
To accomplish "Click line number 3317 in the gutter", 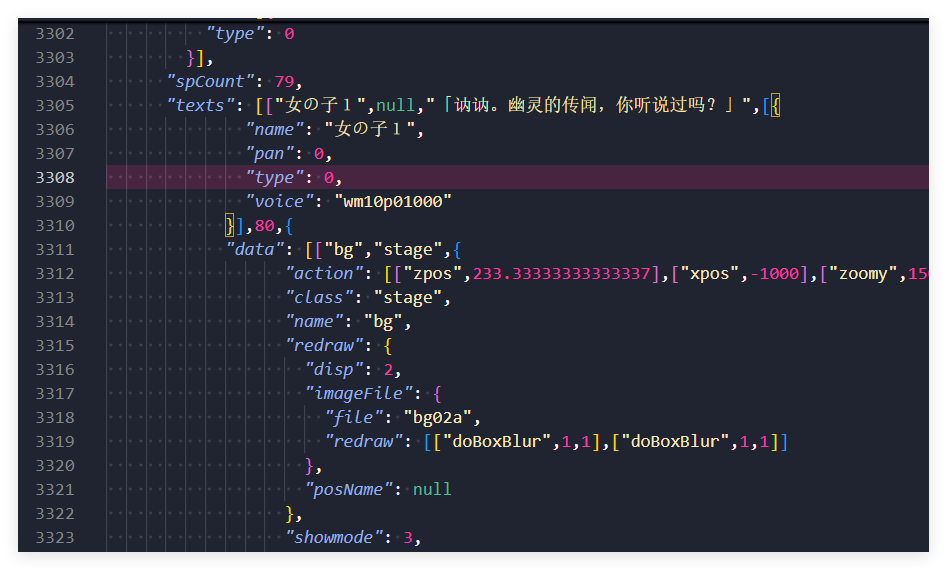I will click(x=54, y=394).
